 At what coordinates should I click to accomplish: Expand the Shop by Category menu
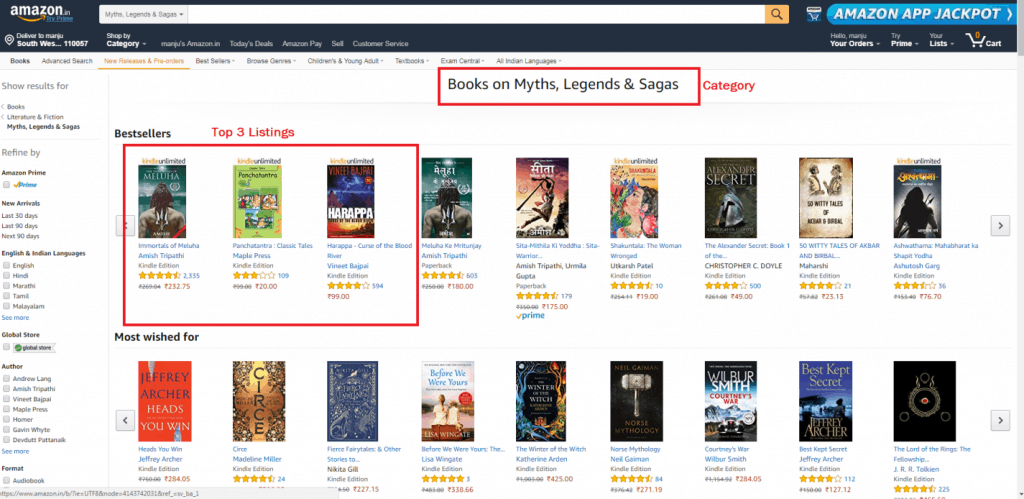[x=126, y=40]
